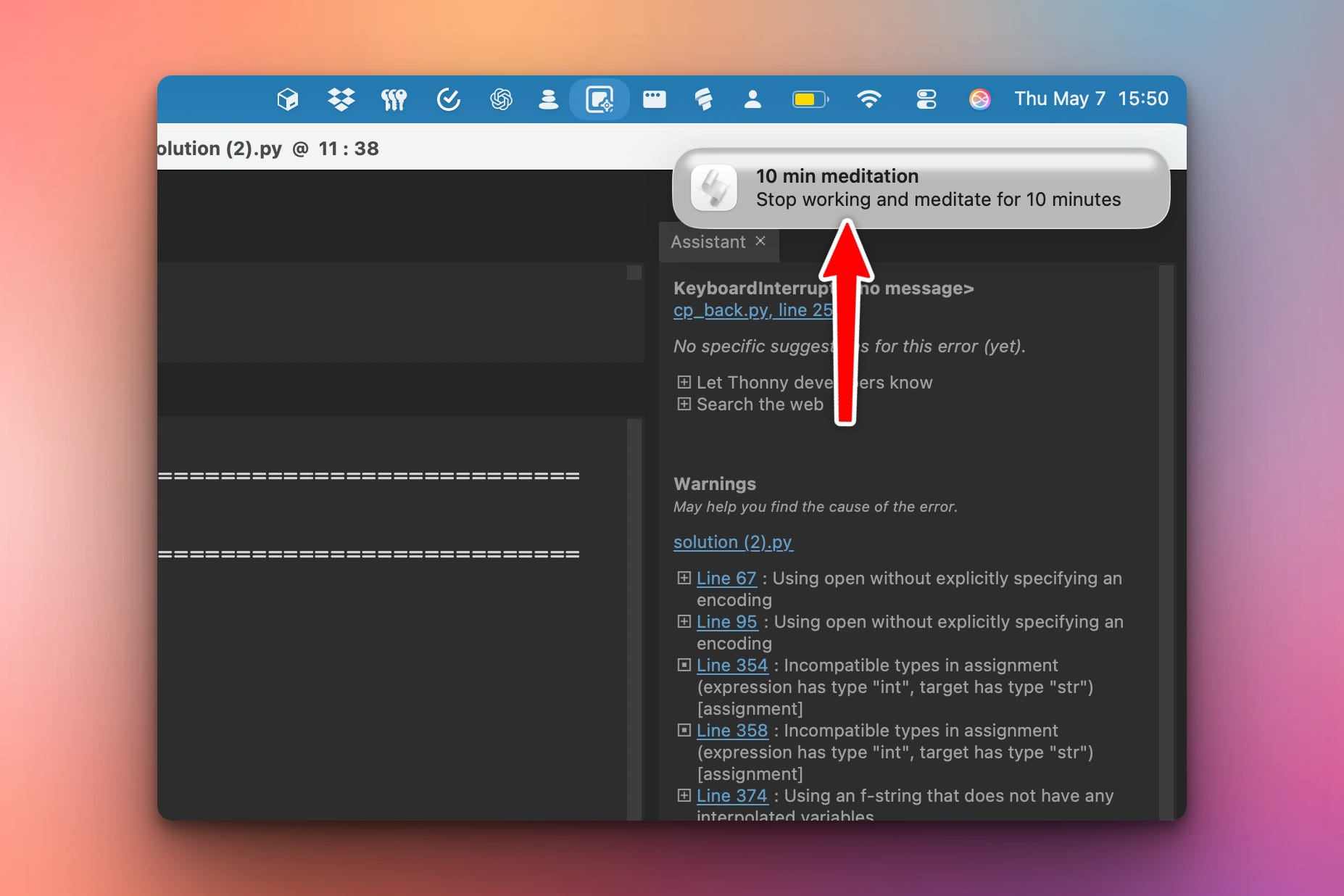The image size is (1344, 896).
Task: Open the calendar-style menu bar icon
Action: point(654,99)
